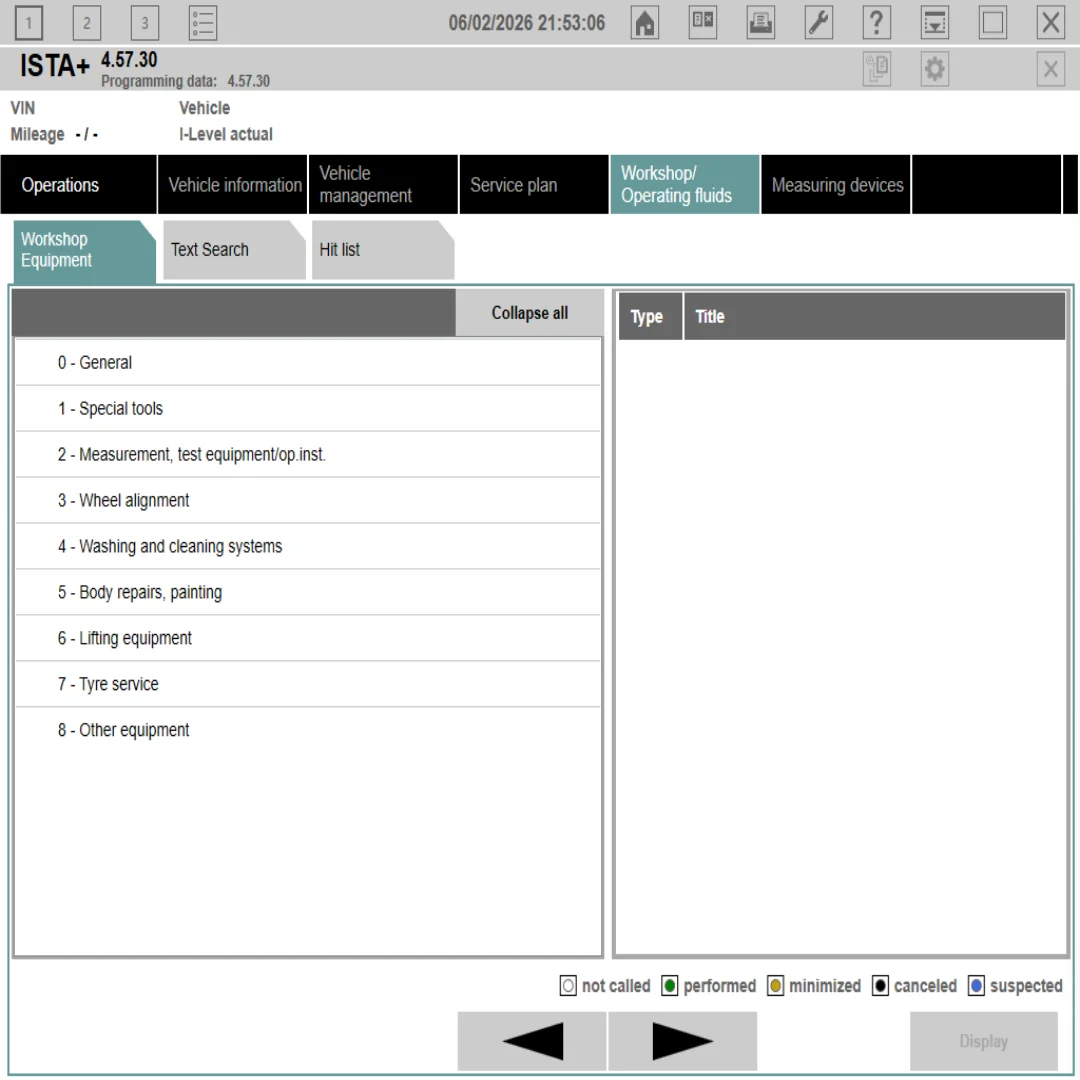Click the date and time display
1080x1080 pixels.
527,23
